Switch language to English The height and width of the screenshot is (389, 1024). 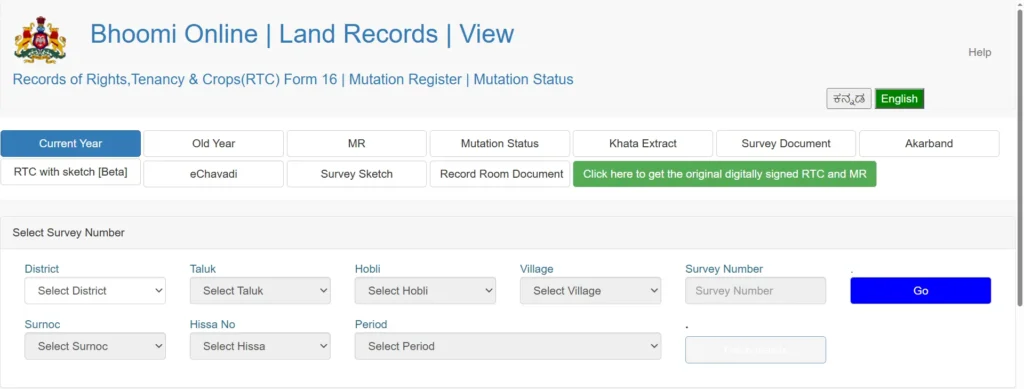coord(899,99)
